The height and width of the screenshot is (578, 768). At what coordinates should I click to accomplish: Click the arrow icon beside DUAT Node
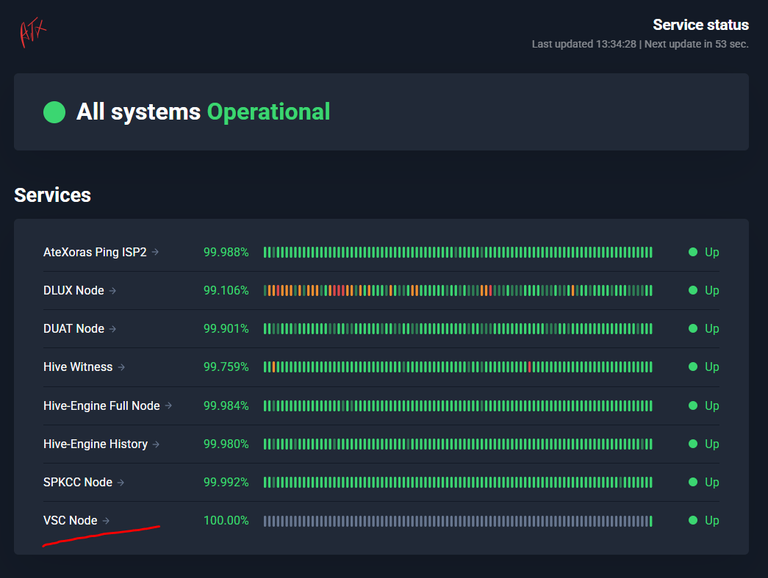[113, 329]
